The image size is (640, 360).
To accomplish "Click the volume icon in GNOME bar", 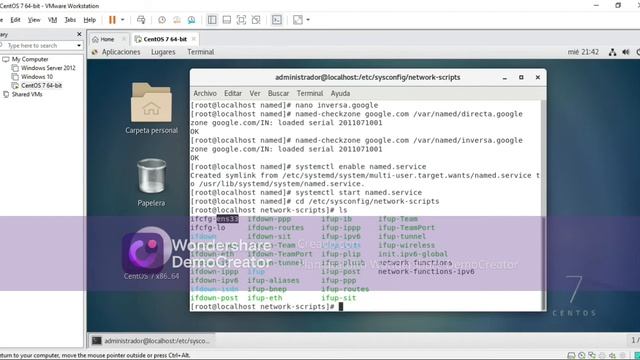I will click(x=626, y=52).
